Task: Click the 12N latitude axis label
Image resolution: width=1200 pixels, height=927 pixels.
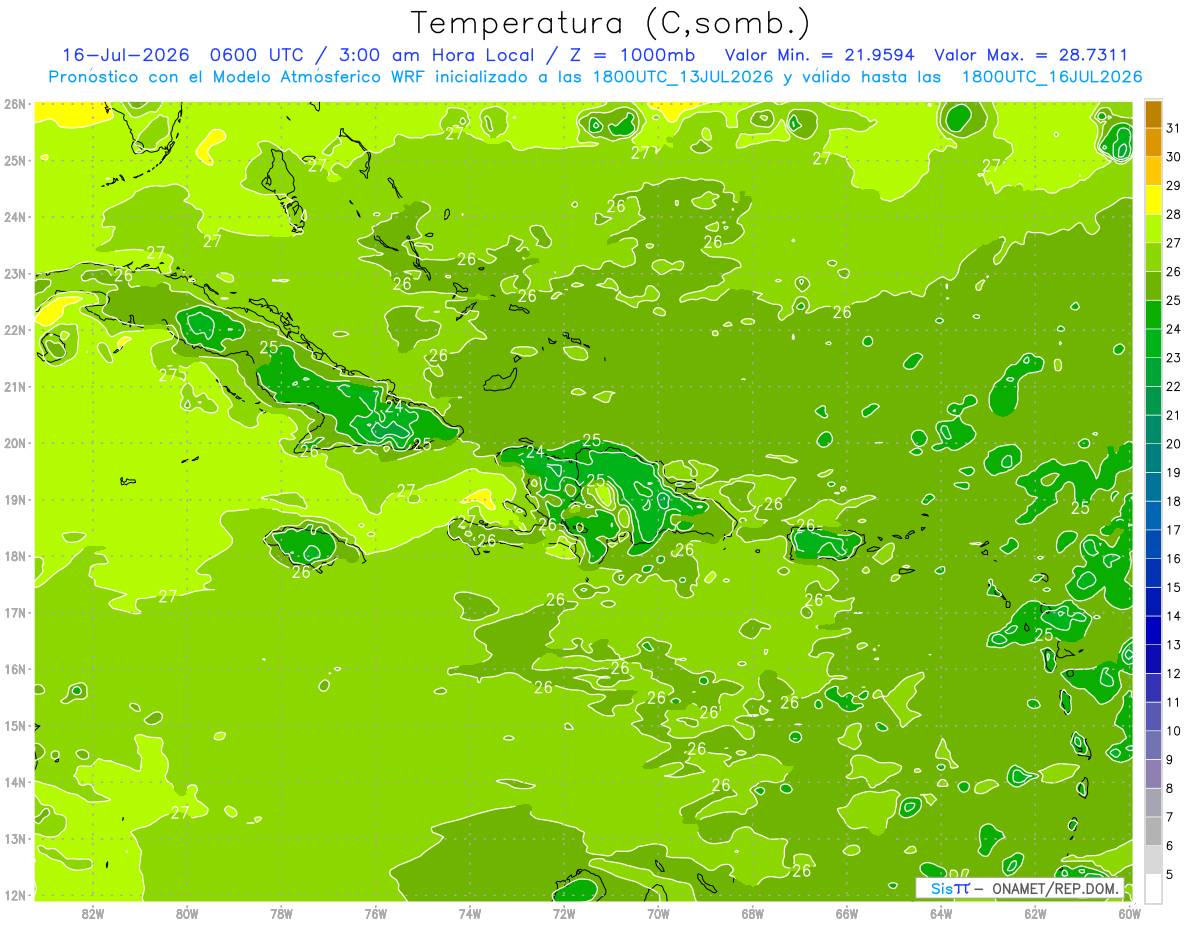Action: [x=15, y=895]
